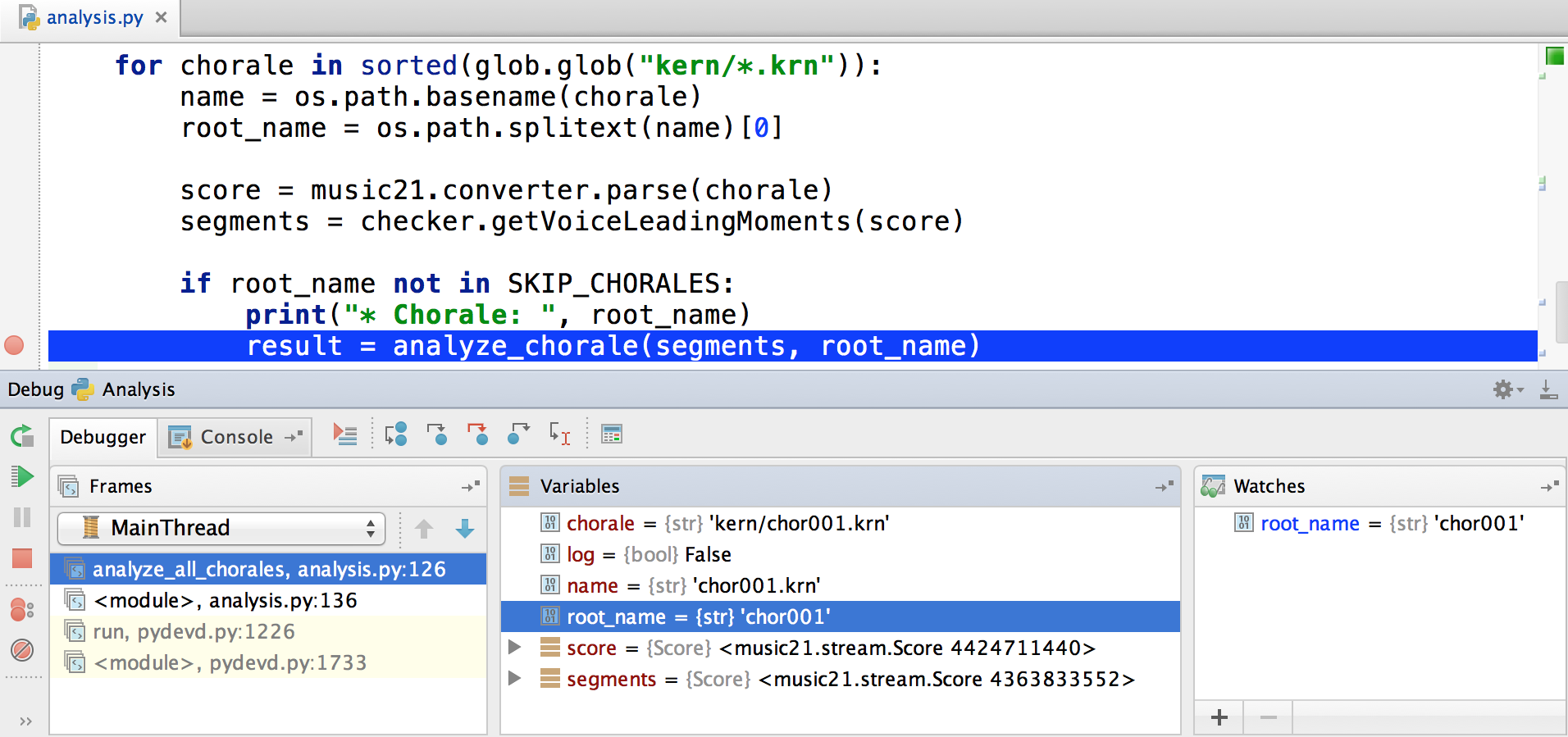The image size is (1568, 737).
Task: Expand the score variable node
Action: [x=515, y=648]
